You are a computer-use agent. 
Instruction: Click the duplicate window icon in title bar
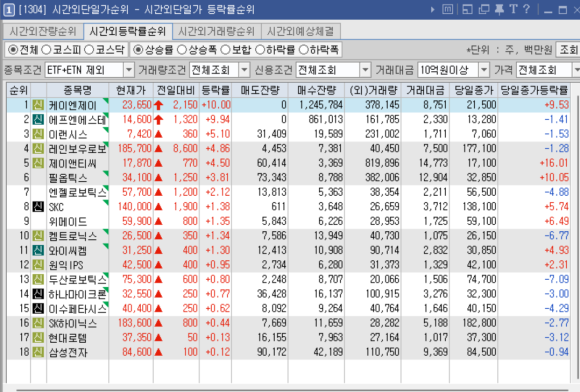[x=484, y=9]
